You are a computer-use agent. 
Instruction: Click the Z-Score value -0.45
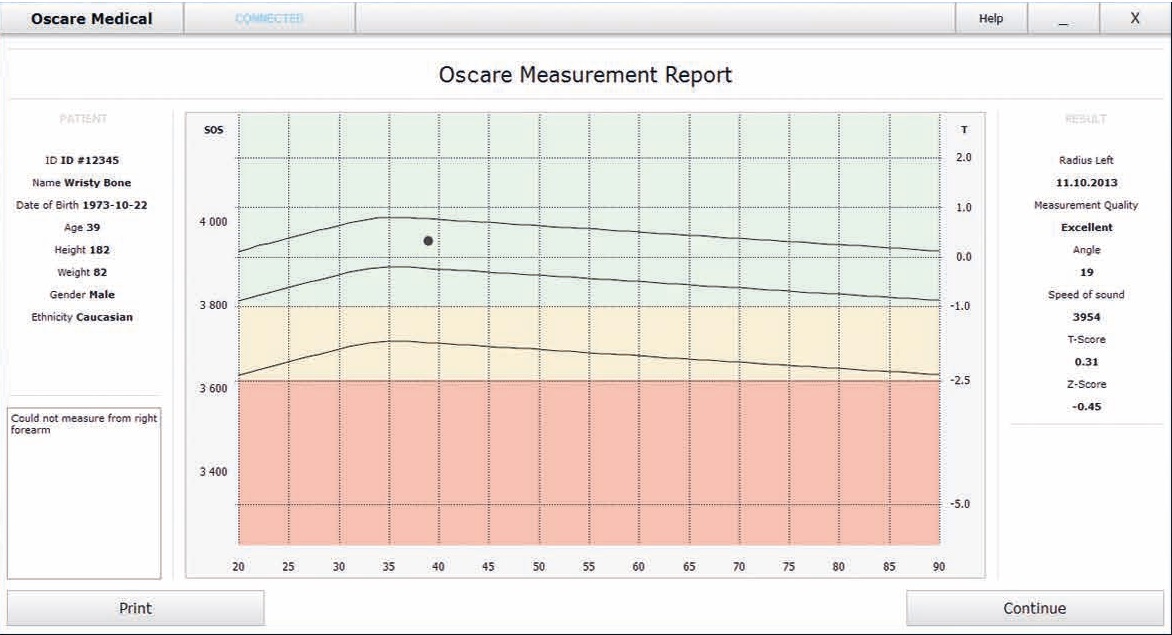point(1085,406)
